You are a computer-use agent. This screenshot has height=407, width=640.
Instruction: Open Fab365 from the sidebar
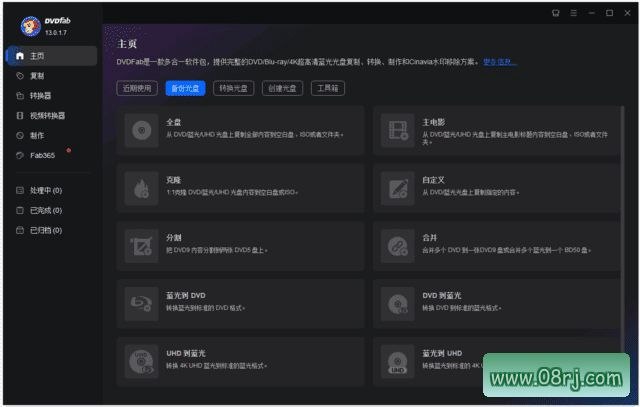click(51, 155)
